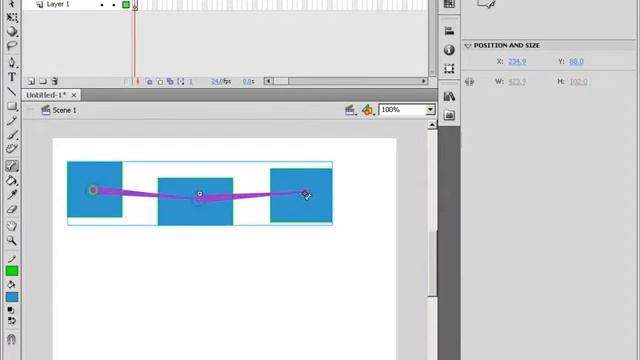Toggle the Snap to Objects magnet

(x=11, y=339)
